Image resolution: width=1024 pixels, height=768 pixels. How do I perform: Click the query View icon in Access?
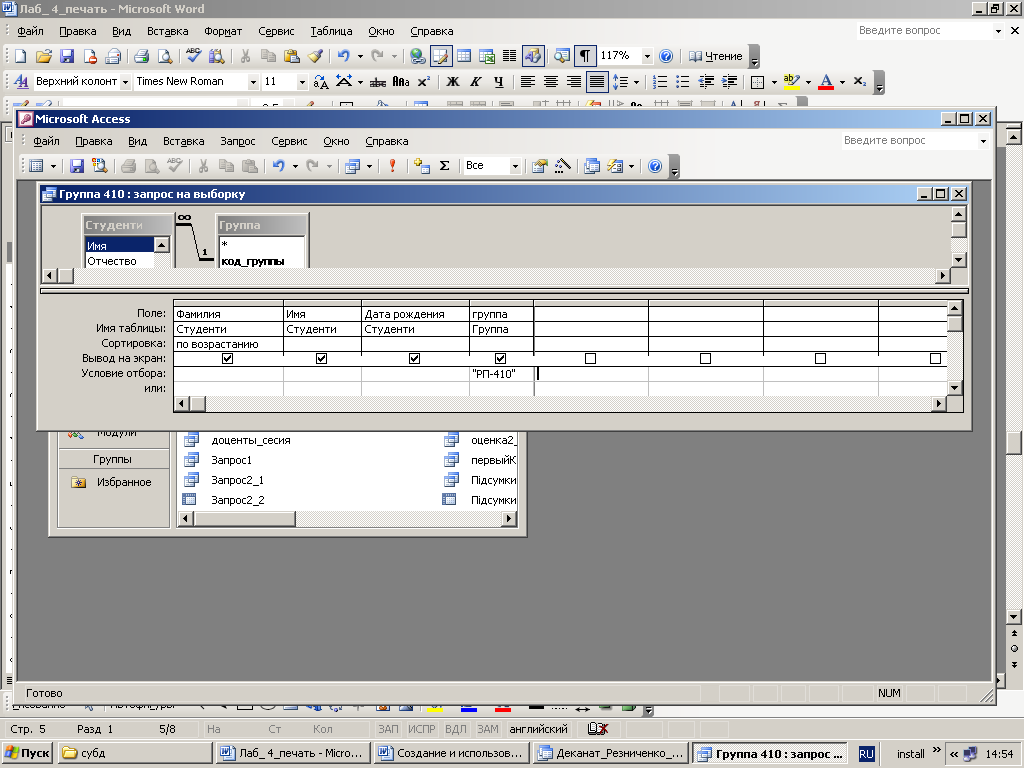click(x=37, y=166)
